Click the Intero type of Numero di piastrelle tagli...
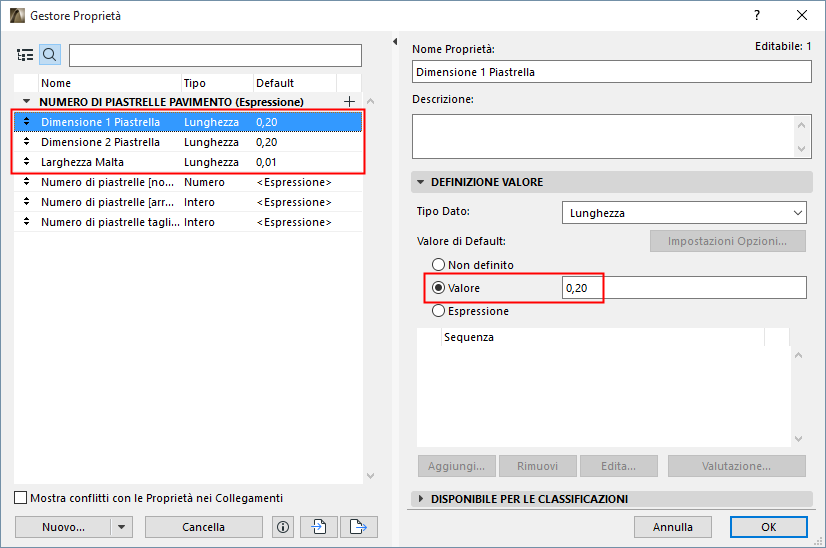 pyautogui.click(x=199, y=222)
